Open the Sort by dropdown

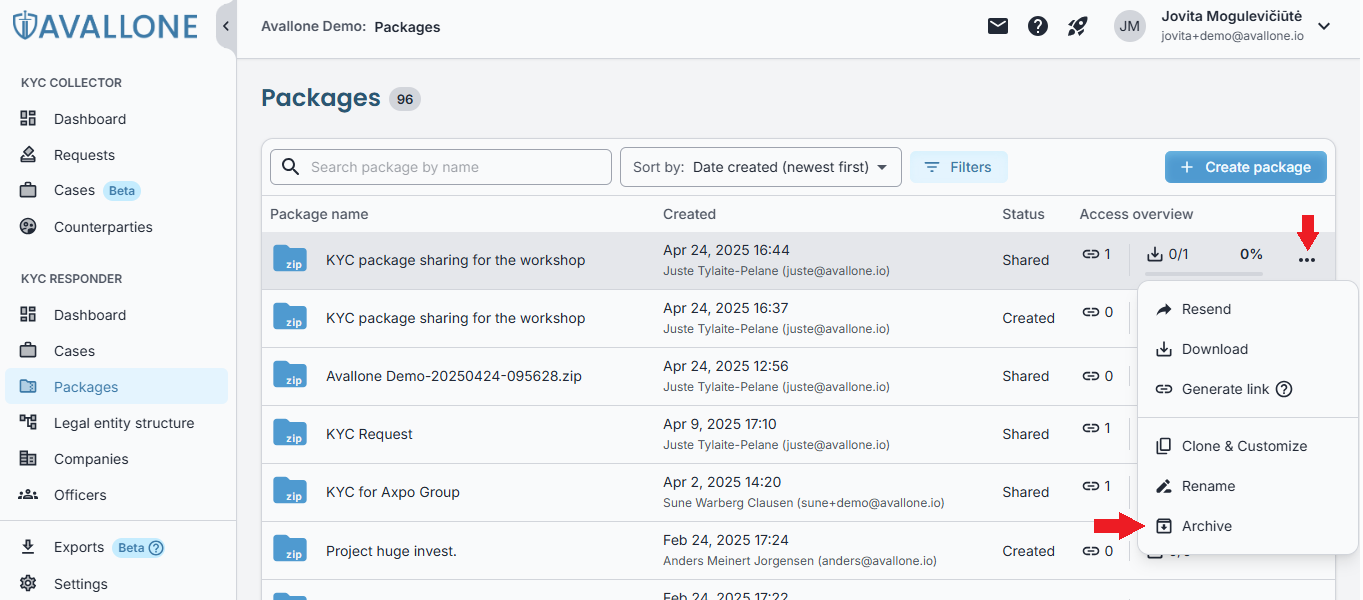(761, 167)
